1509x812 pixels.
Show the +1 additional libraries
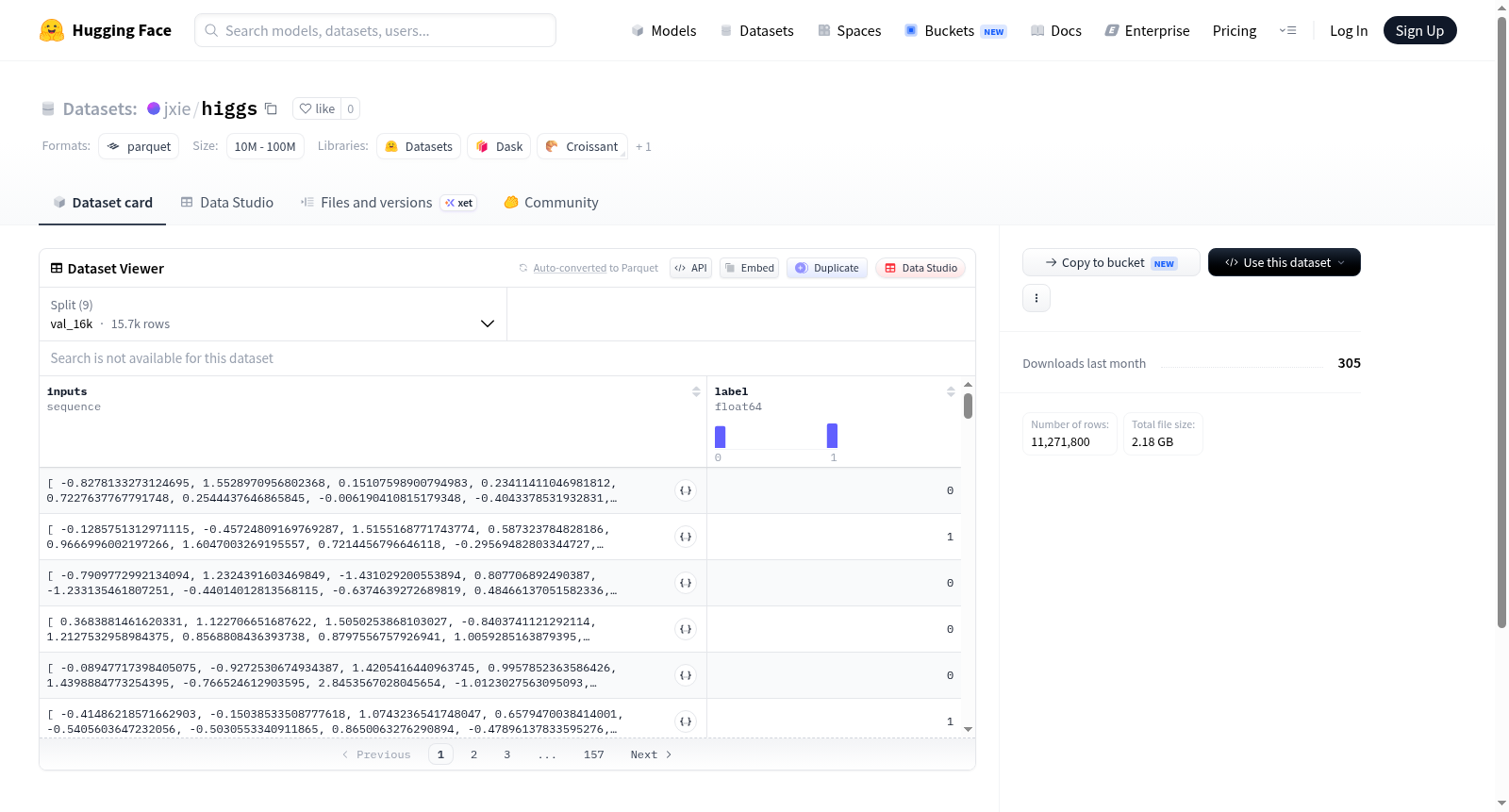(x=643, y=146)
